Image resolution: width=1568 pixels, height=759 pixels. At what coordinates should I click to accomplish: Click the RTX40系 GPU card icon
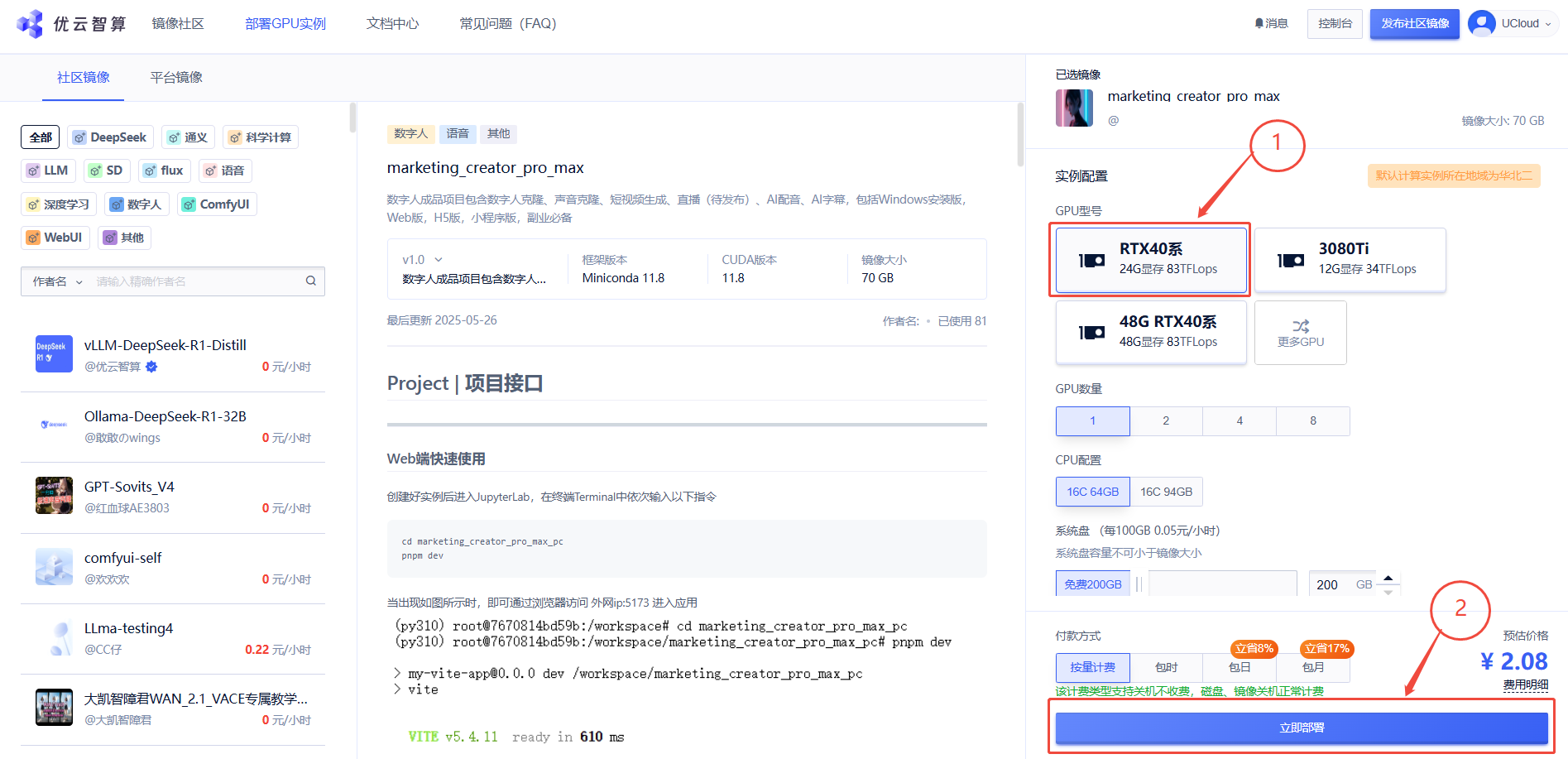pos(1092,261)
